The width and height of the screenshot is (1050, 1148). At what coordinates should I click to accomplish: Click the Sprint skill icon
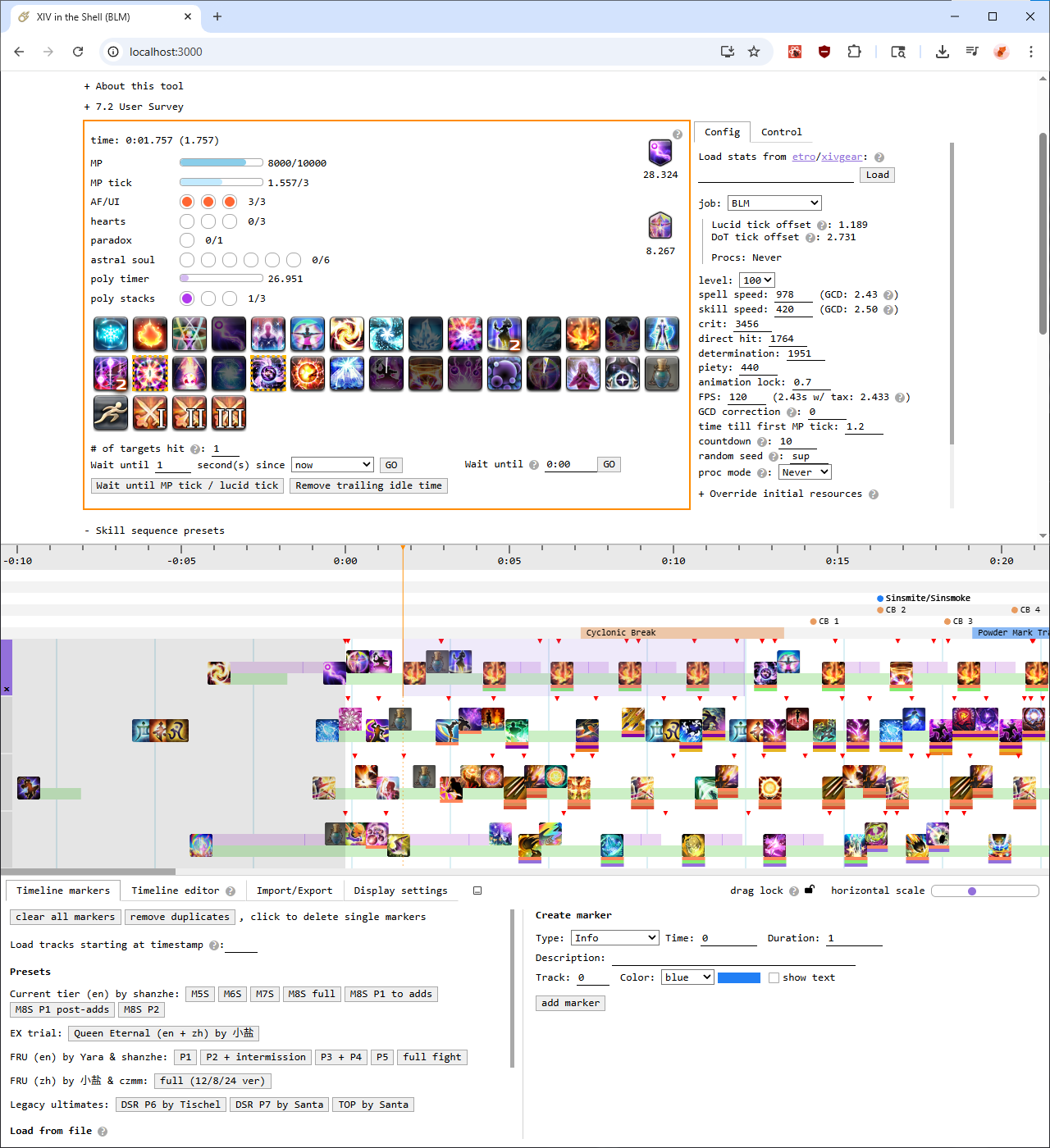[x=111, y=413]
